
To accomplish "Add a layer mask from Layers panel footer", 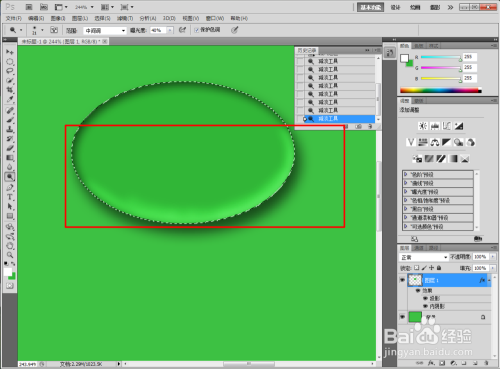I will [x=442, y=363].
